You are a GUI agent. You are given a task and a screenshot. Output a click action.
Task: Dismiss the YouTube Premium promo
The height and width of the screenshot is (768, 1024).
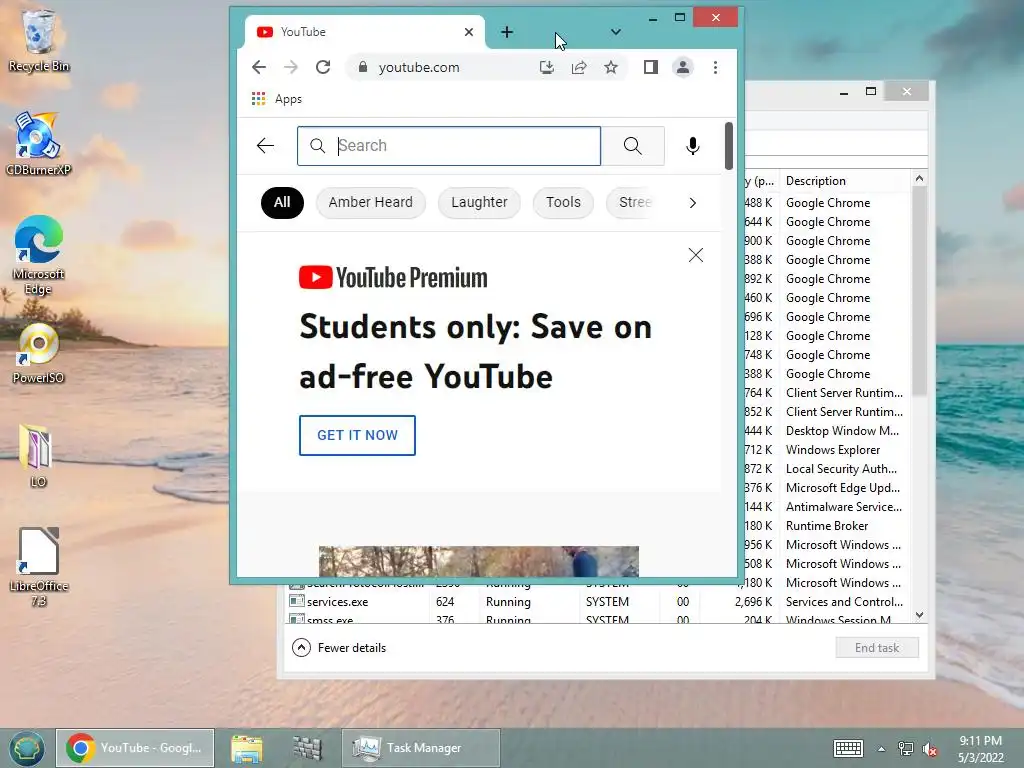click(x=696, y=255)
